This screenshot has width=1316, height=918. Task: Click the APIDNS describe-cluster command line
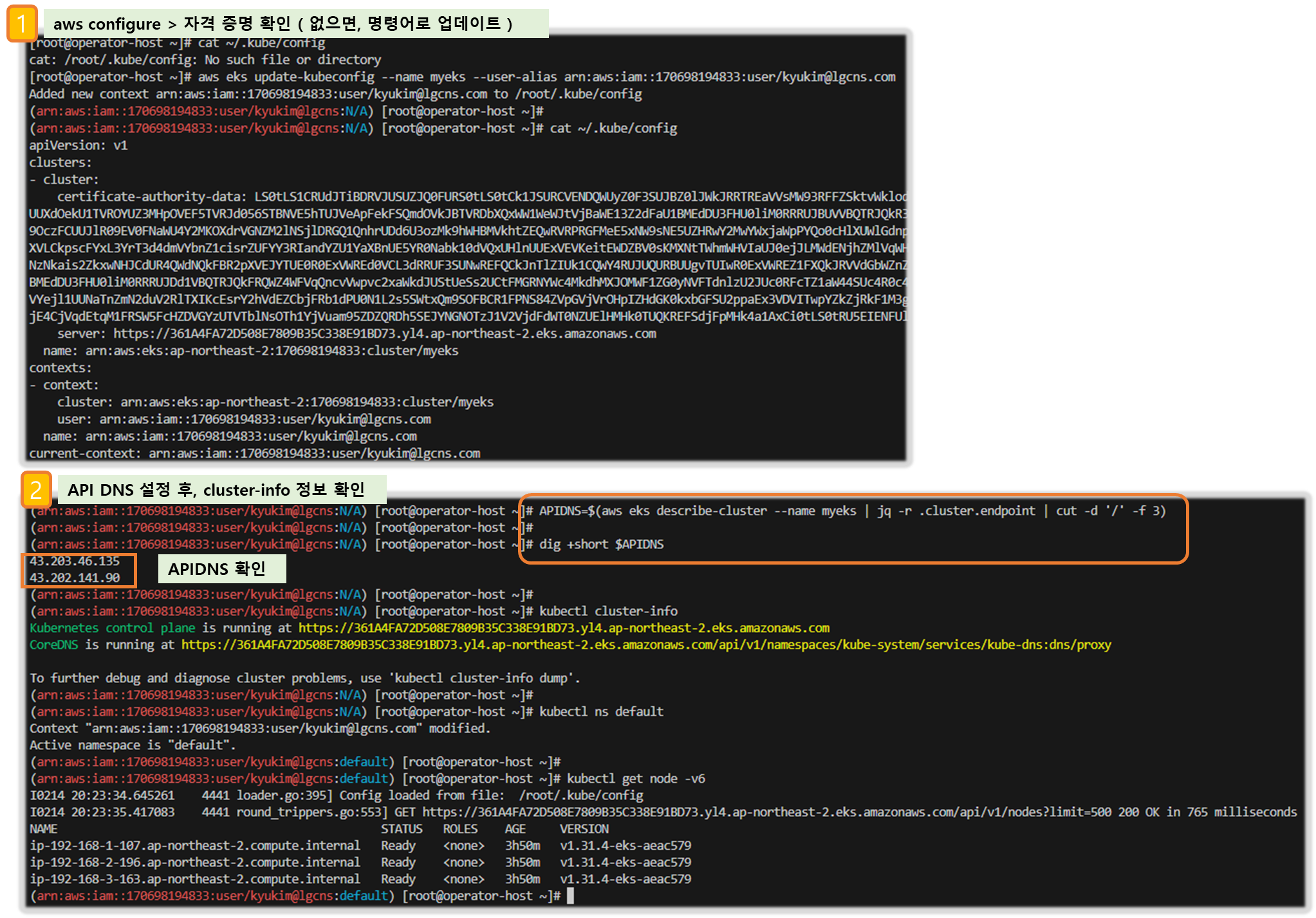tap(851, 511)
